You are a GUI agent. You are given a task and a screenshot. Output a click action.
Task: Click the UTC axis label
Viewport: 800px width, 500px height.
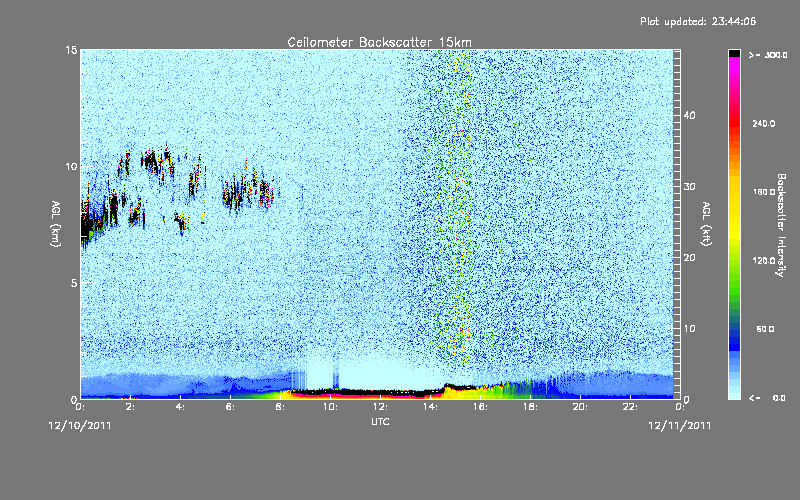click(x=380, y=422)
